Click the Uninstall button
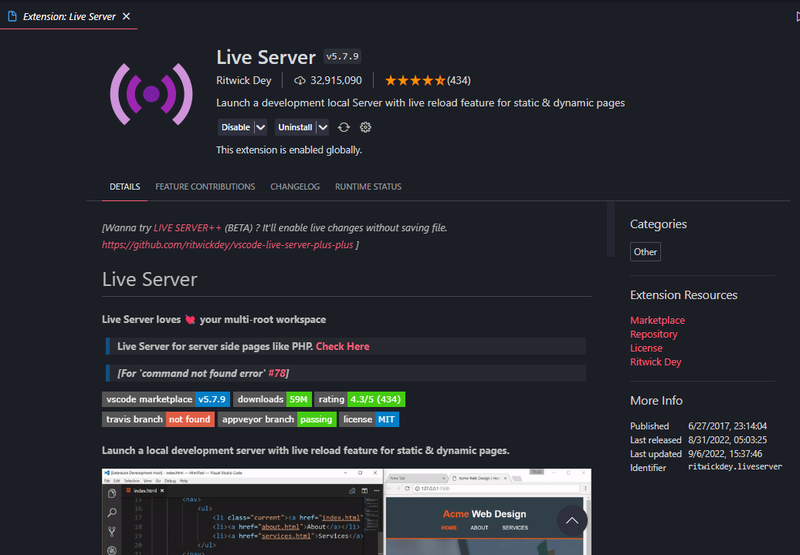This screenshot has height=555, width=800. (x=295, y=127)
